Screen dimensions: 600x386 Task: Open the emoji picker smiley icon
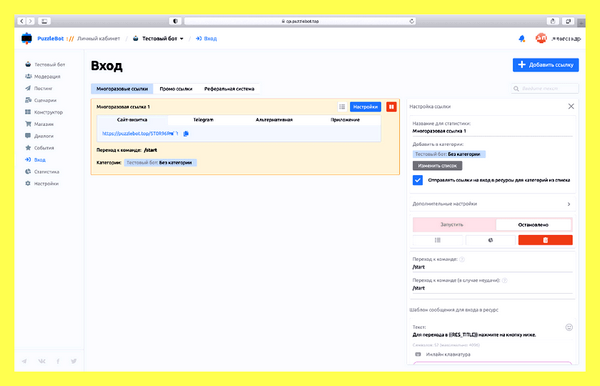click(569, 327)
